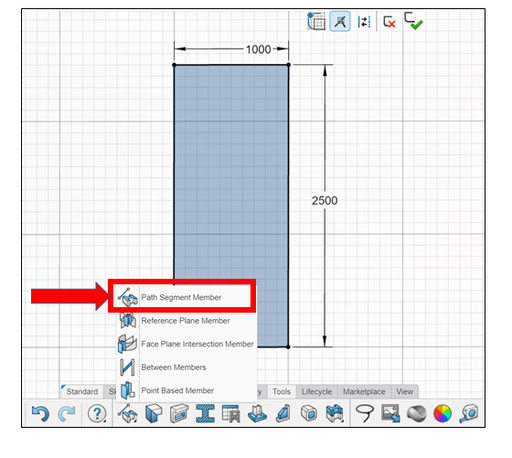
Task: Open the color wheel appearance icon
Action: click(x=442, y=414)
